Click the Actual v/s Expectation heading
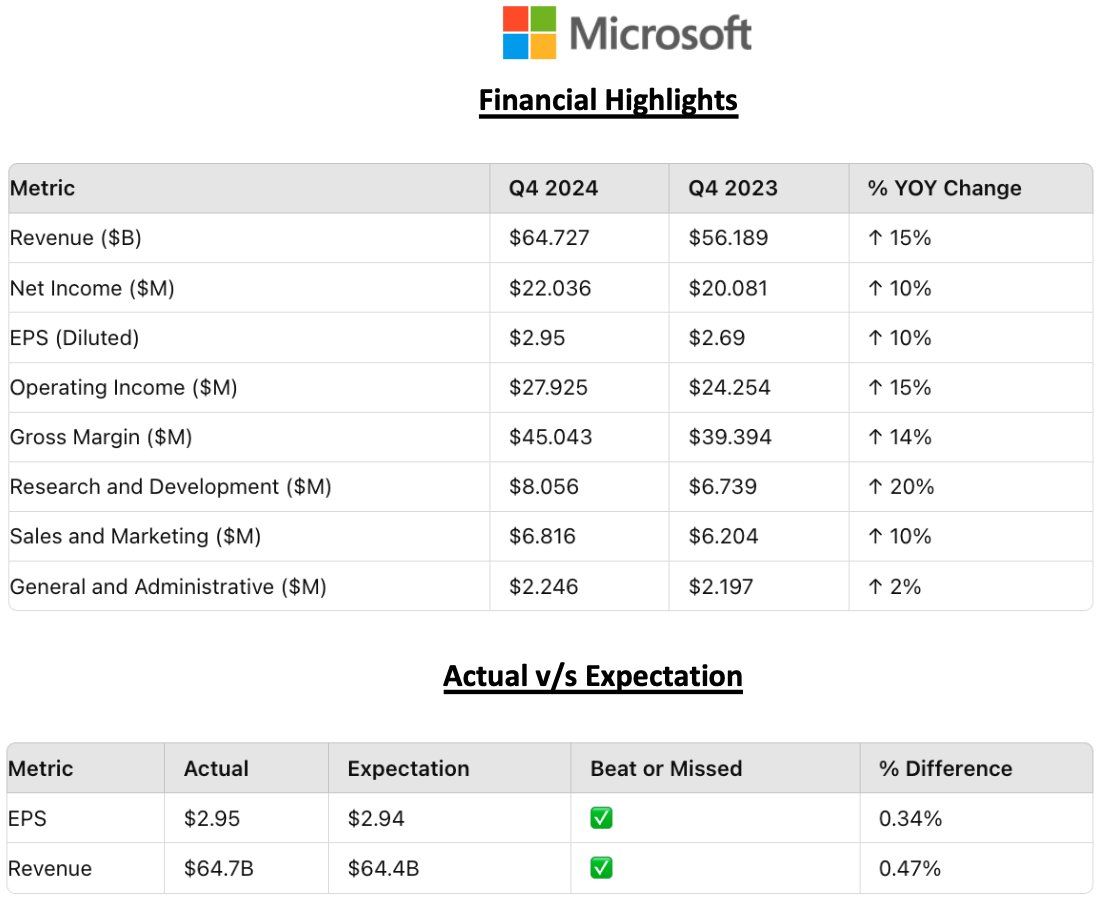 [593, 676]
